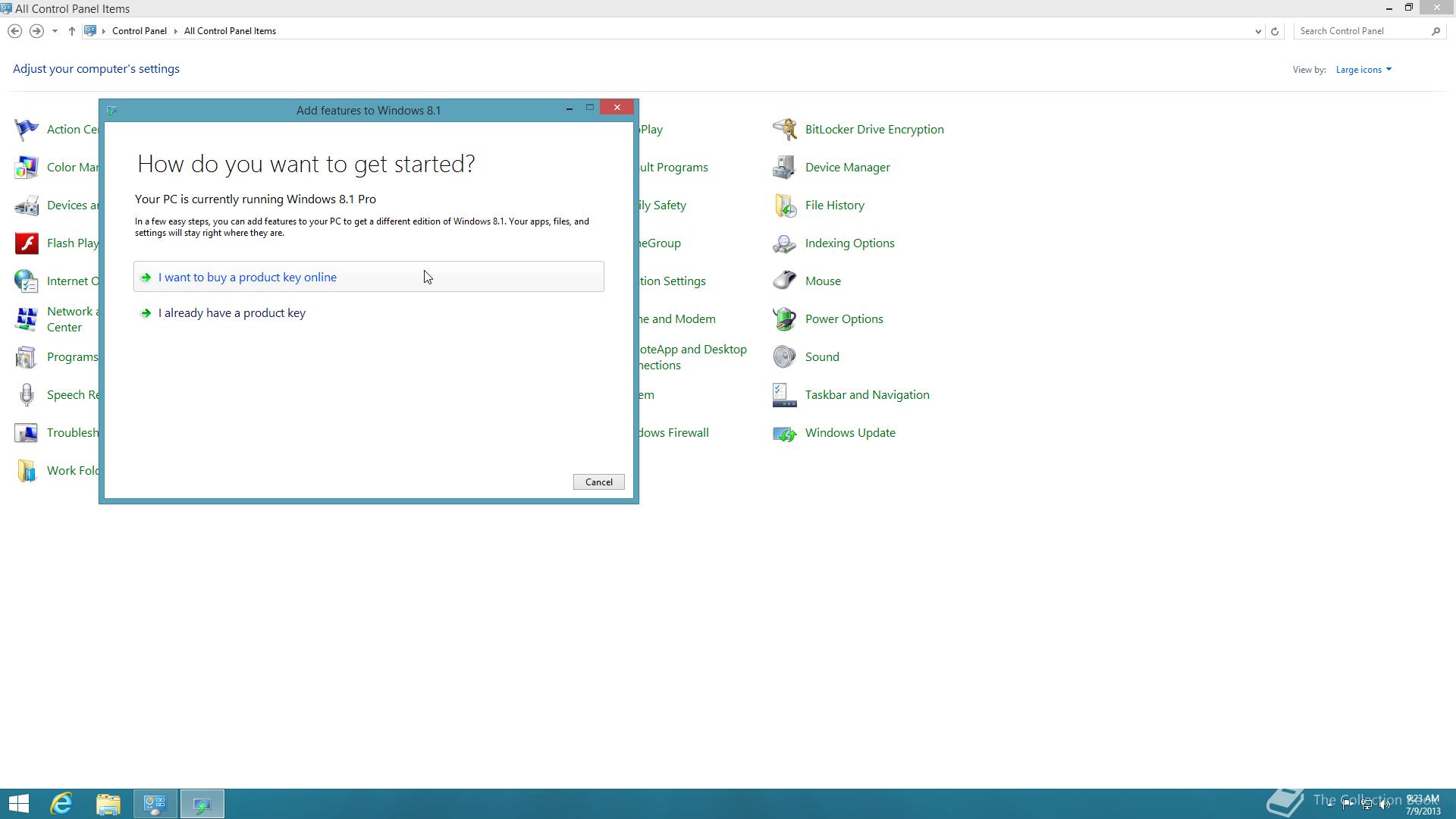Open the Network and Sharing Center icon
This screenshot has height=819, width=1456.
(27, 319)
